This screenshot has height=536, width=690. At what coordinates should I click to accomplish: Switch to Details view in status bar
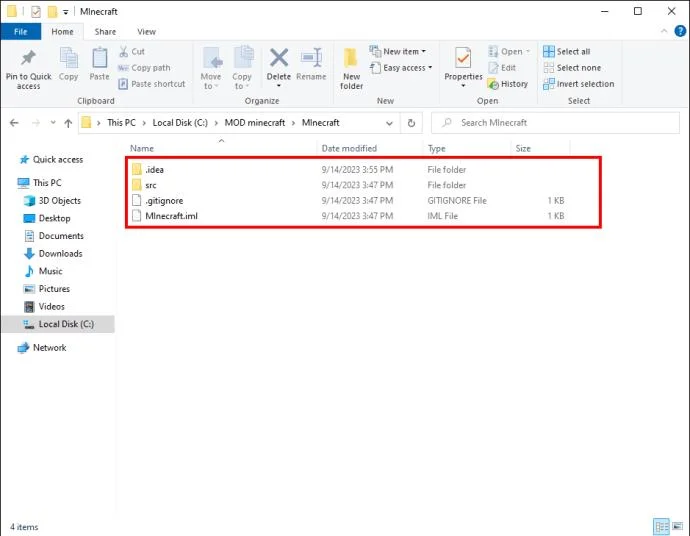tap(661, 526)
